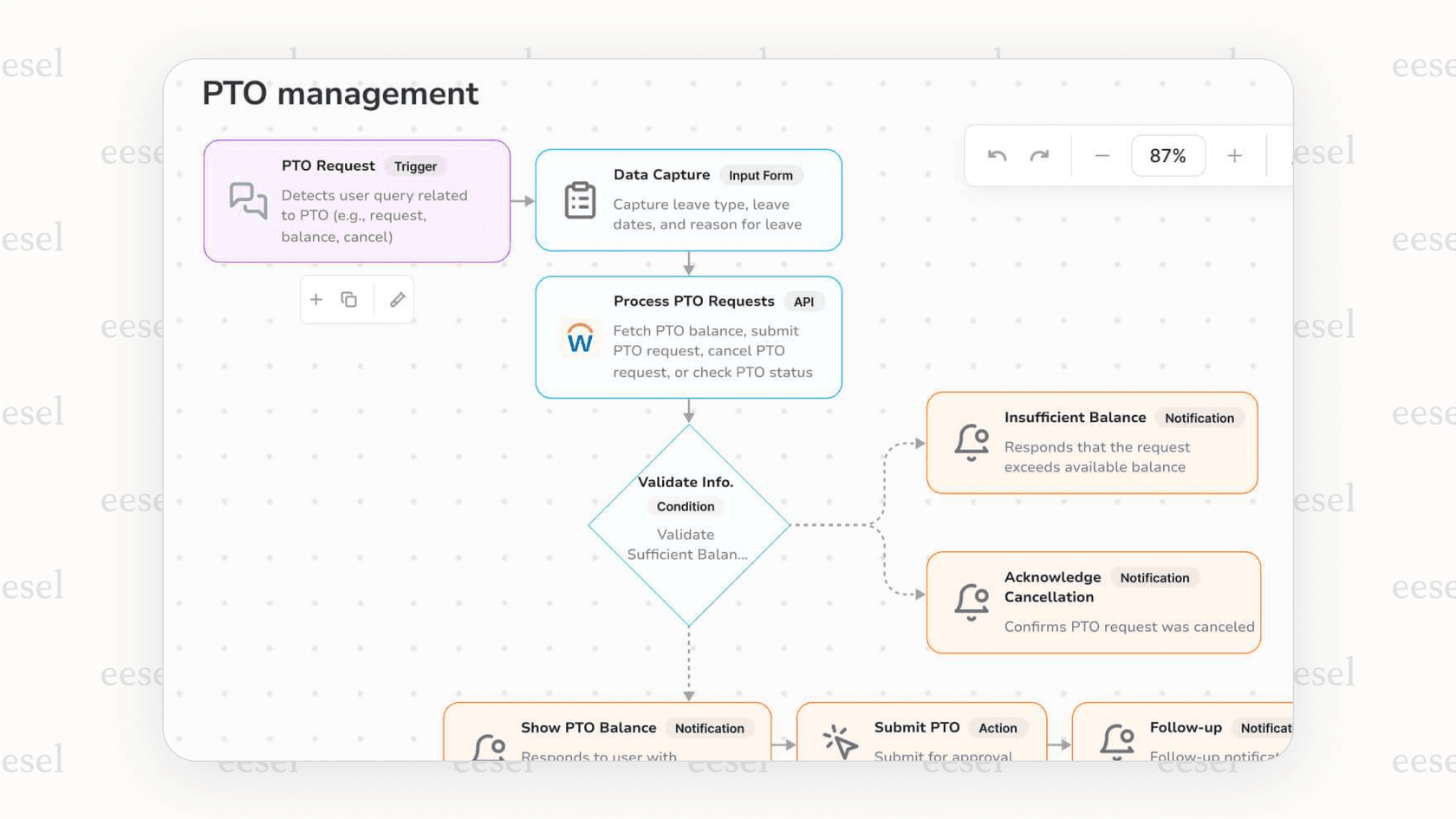Click the Trigger badge on PTO Request
This screenshot has height=819, width=1456.
(x=415, y=166)
